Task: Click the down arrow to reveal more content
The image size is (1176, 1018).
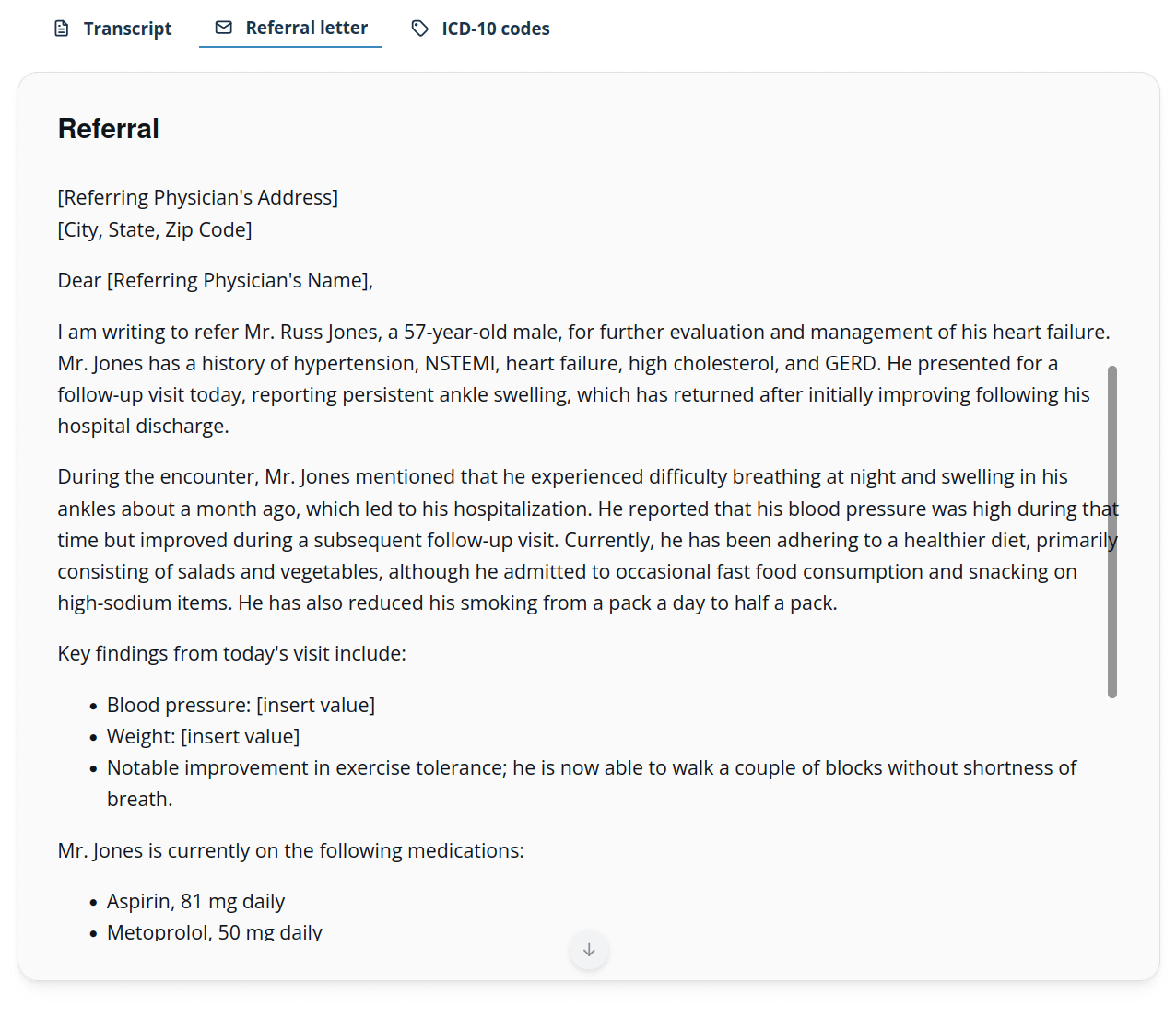Action: [588, 950]
